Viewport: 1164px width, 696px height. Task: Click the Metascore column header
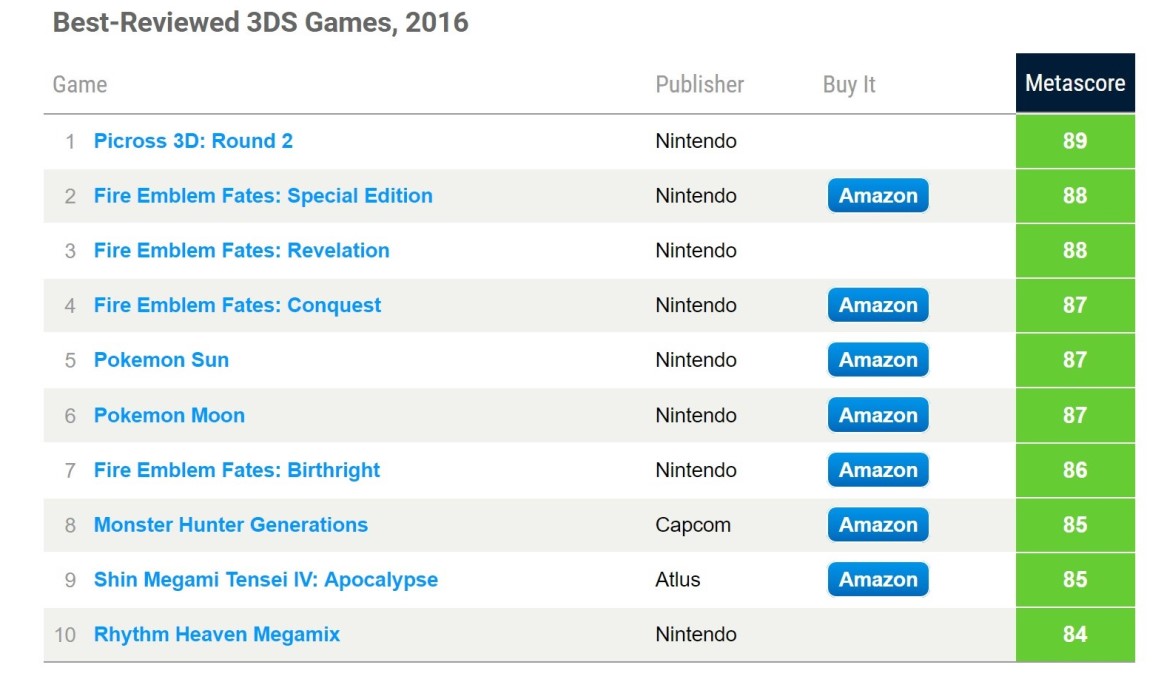point(1074,83)
